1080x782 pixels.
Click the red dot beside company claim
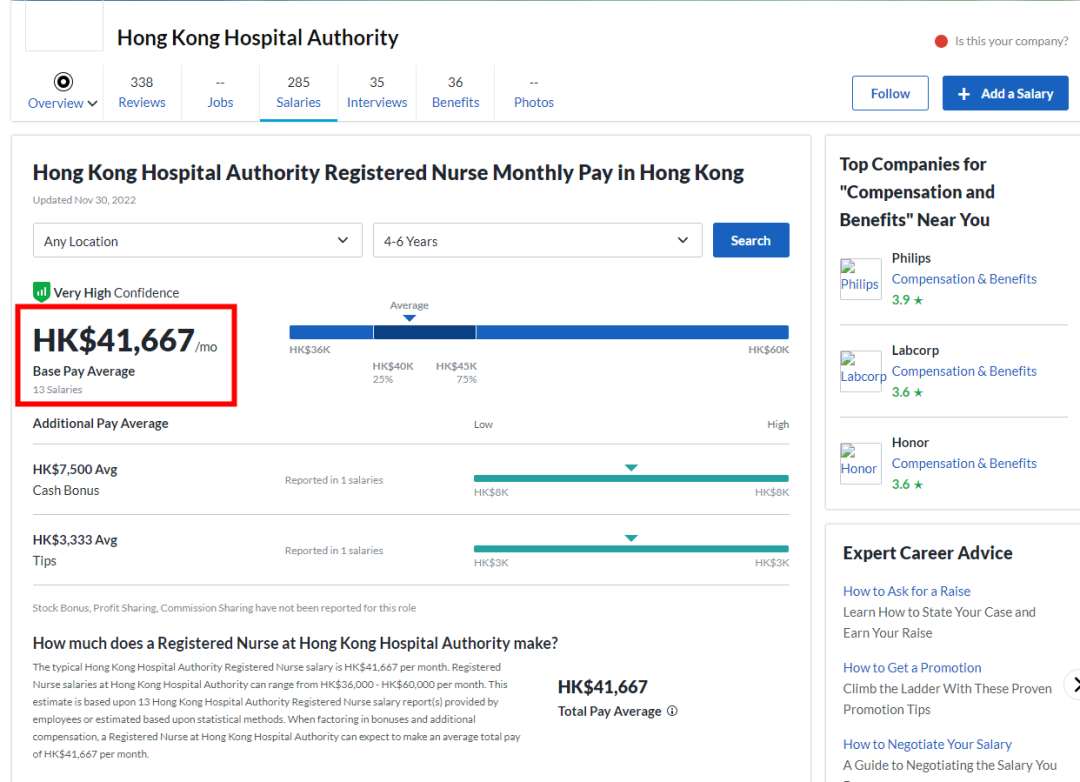coord(941,41)
